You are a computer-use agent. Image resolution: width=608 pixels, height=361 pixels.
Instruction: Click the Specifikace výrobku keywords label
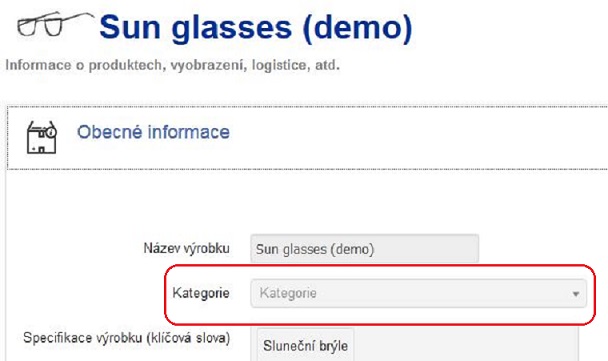[126, 338]
